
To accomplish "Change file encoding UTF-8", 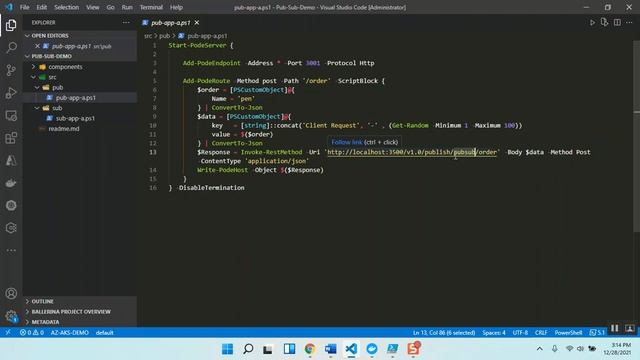I will pyautogui.click(x=520, y=333).
